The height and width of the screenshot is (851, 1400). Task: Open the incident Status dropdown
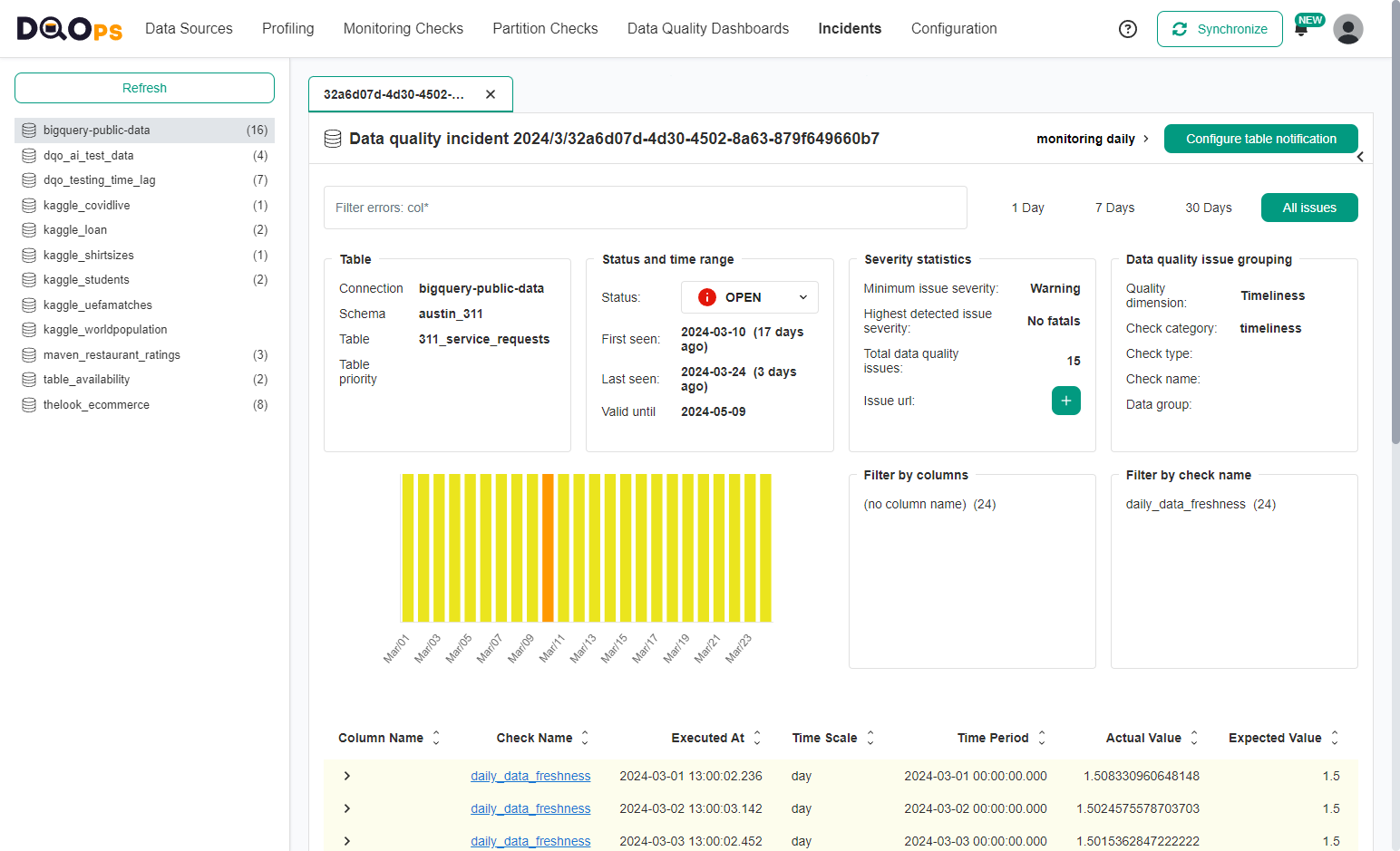pos(802,296)
